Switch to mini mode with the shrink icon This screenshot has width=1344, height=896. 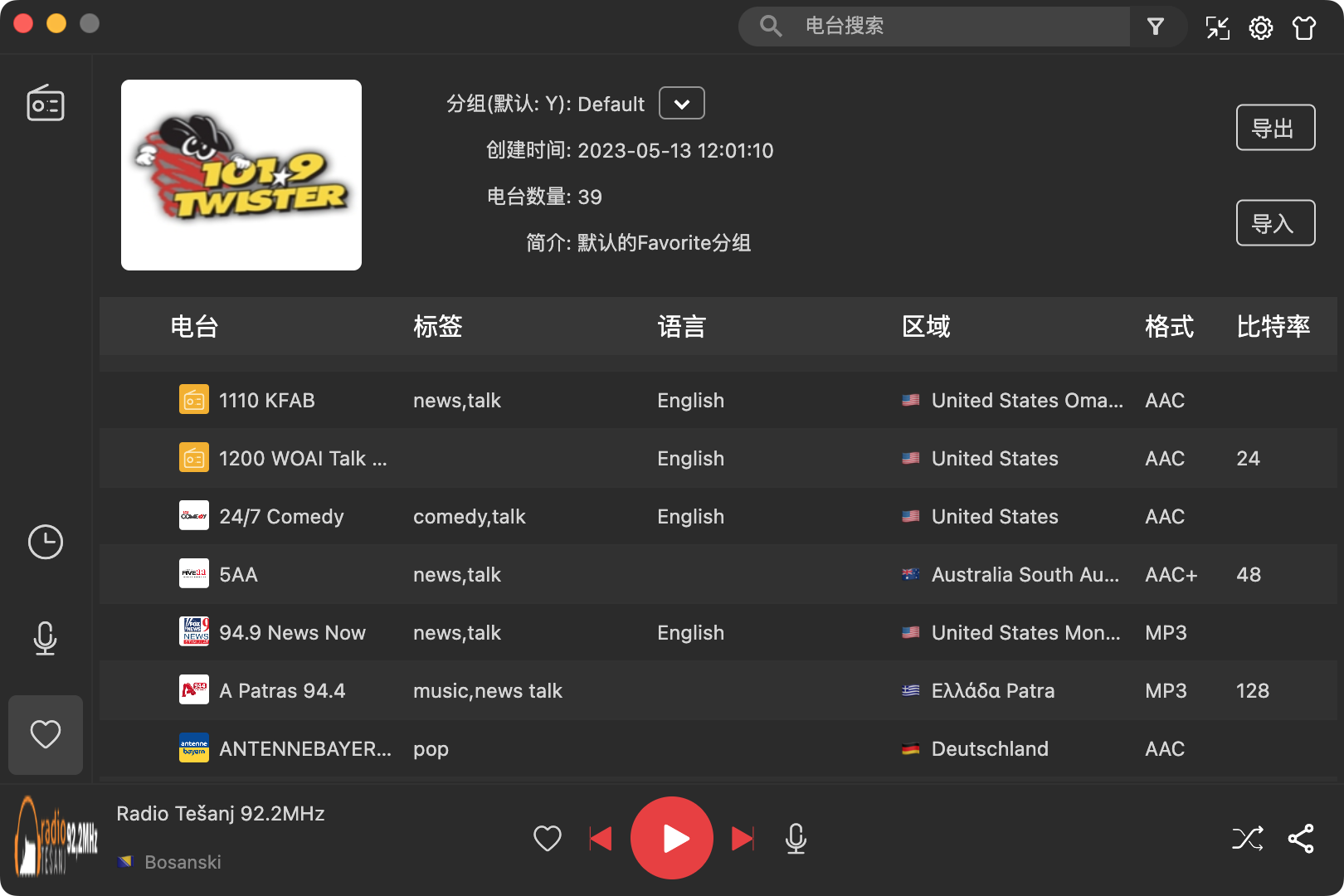[1217, 27]
